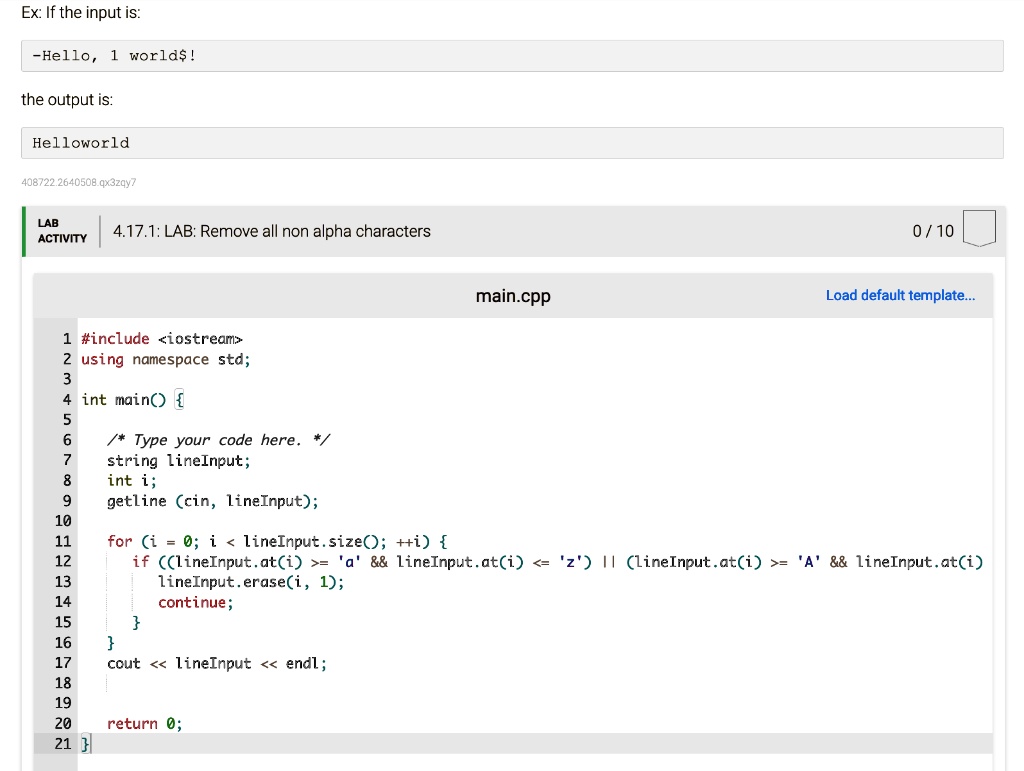Click the completion badge next to 0 / 10

coord(979,228)
